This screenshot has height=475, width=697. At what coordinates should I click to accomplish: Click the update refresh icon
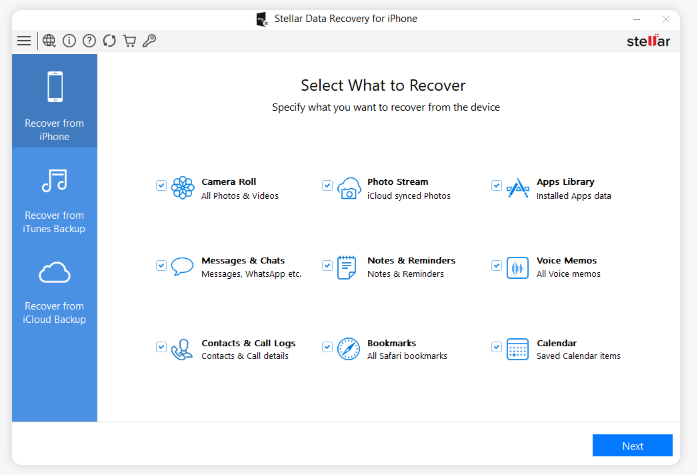pyautogui.click(x=109, y=41)
